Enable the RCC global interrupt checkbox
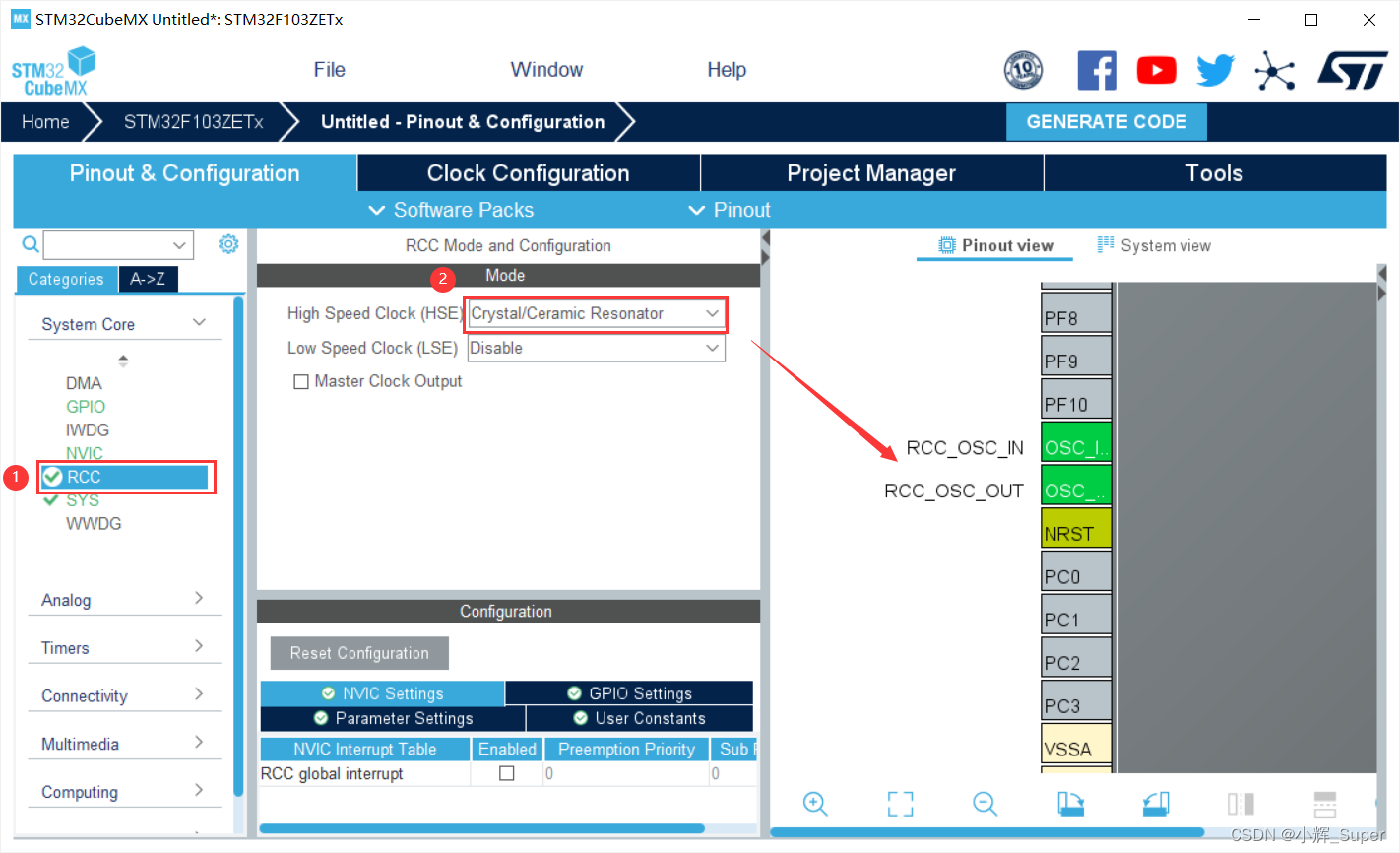The height and width of the screenshot is (853, 1400). 507,773
